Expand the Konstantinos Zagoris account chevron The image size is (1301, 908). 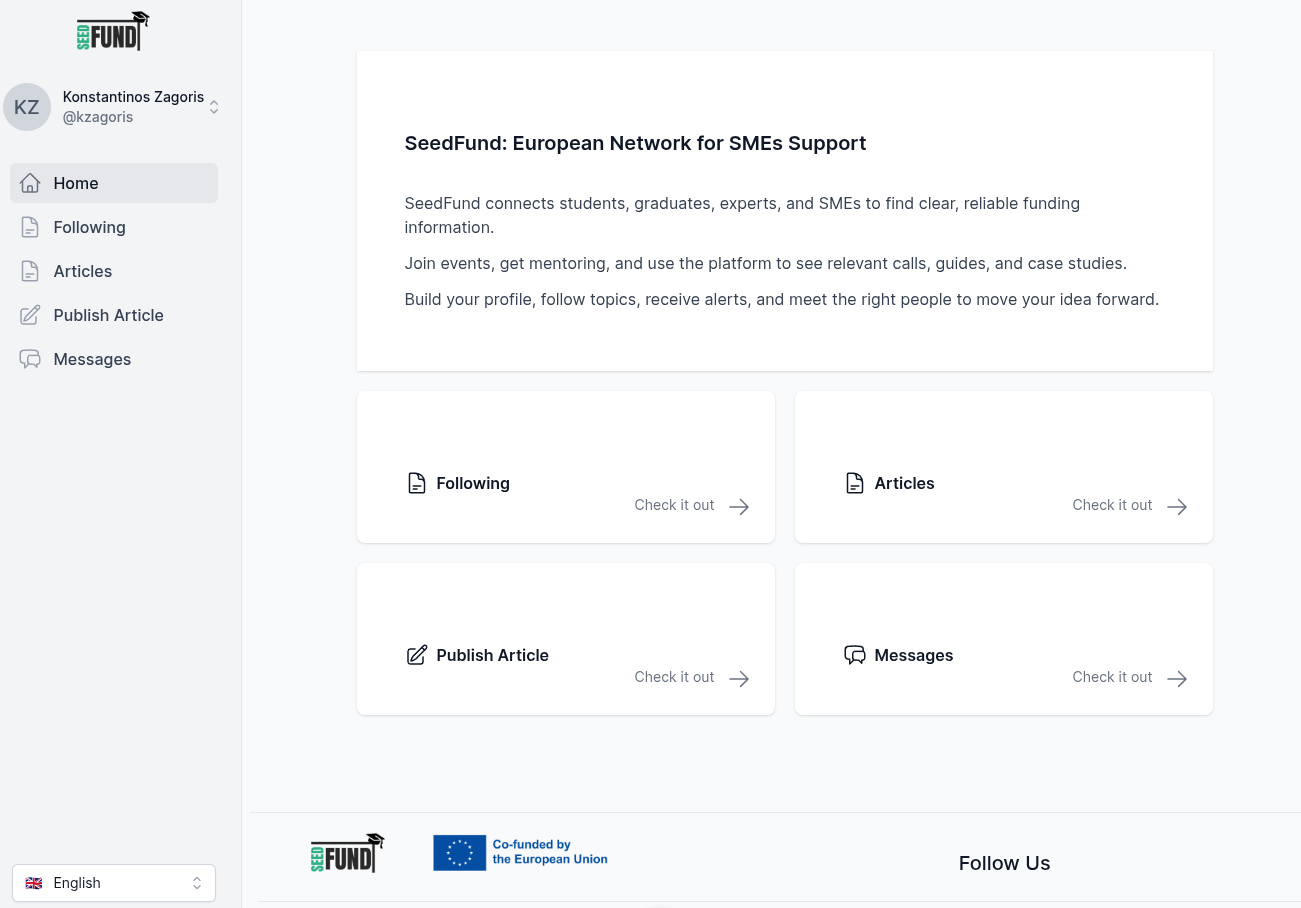pos(214,107)
